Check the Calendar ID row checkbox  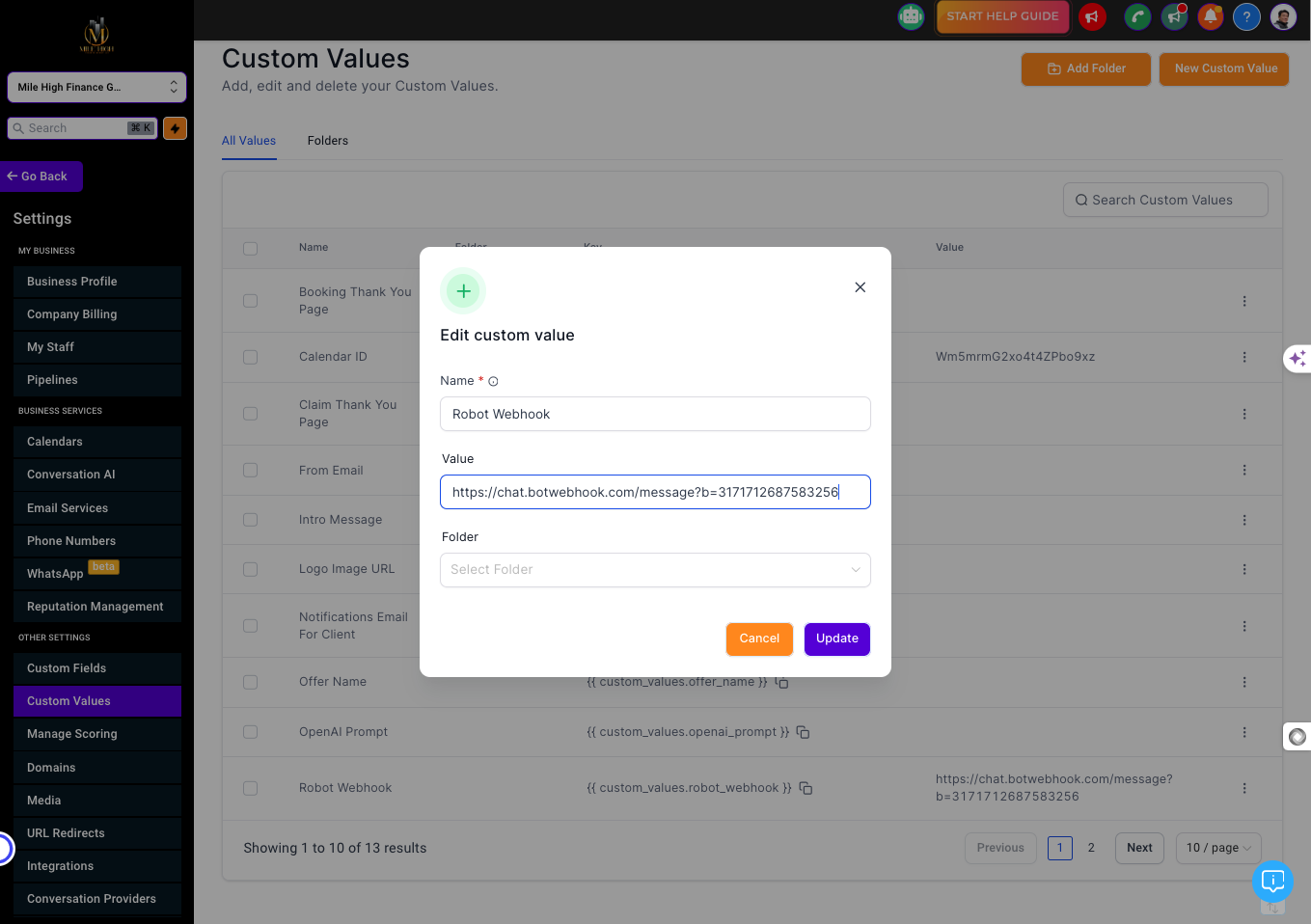point(251,357)
